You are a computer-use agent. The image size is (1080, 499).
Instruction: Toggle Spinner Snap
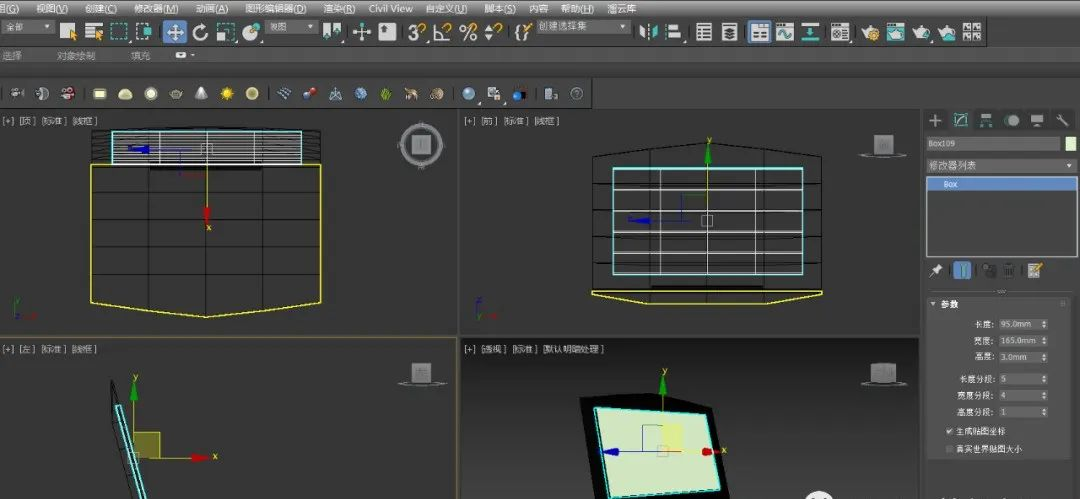493,32
